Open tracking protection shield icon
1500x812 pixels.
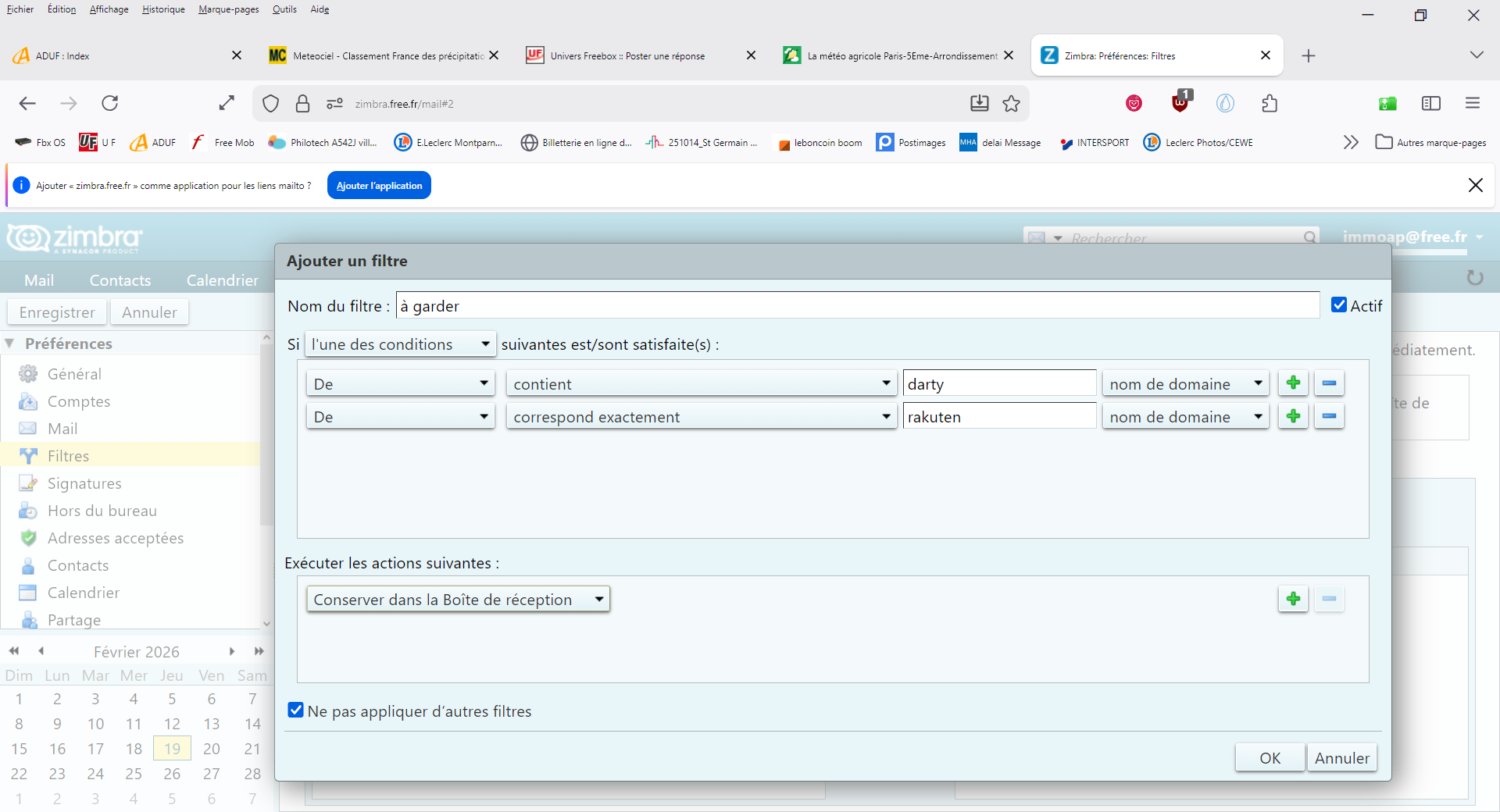tap(271, 103)
